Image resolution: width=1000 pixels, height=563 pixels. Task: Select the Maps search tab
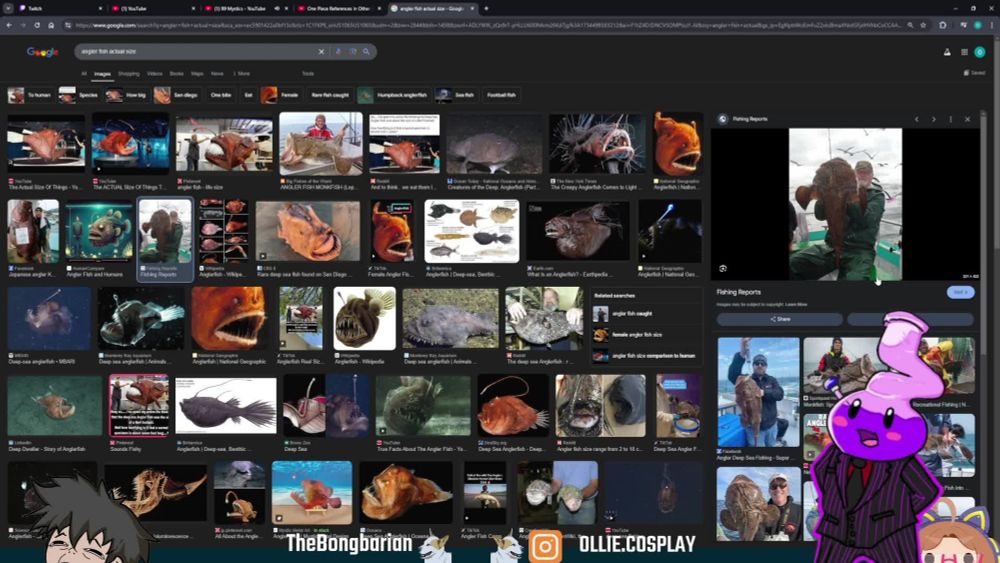(197, 74)
